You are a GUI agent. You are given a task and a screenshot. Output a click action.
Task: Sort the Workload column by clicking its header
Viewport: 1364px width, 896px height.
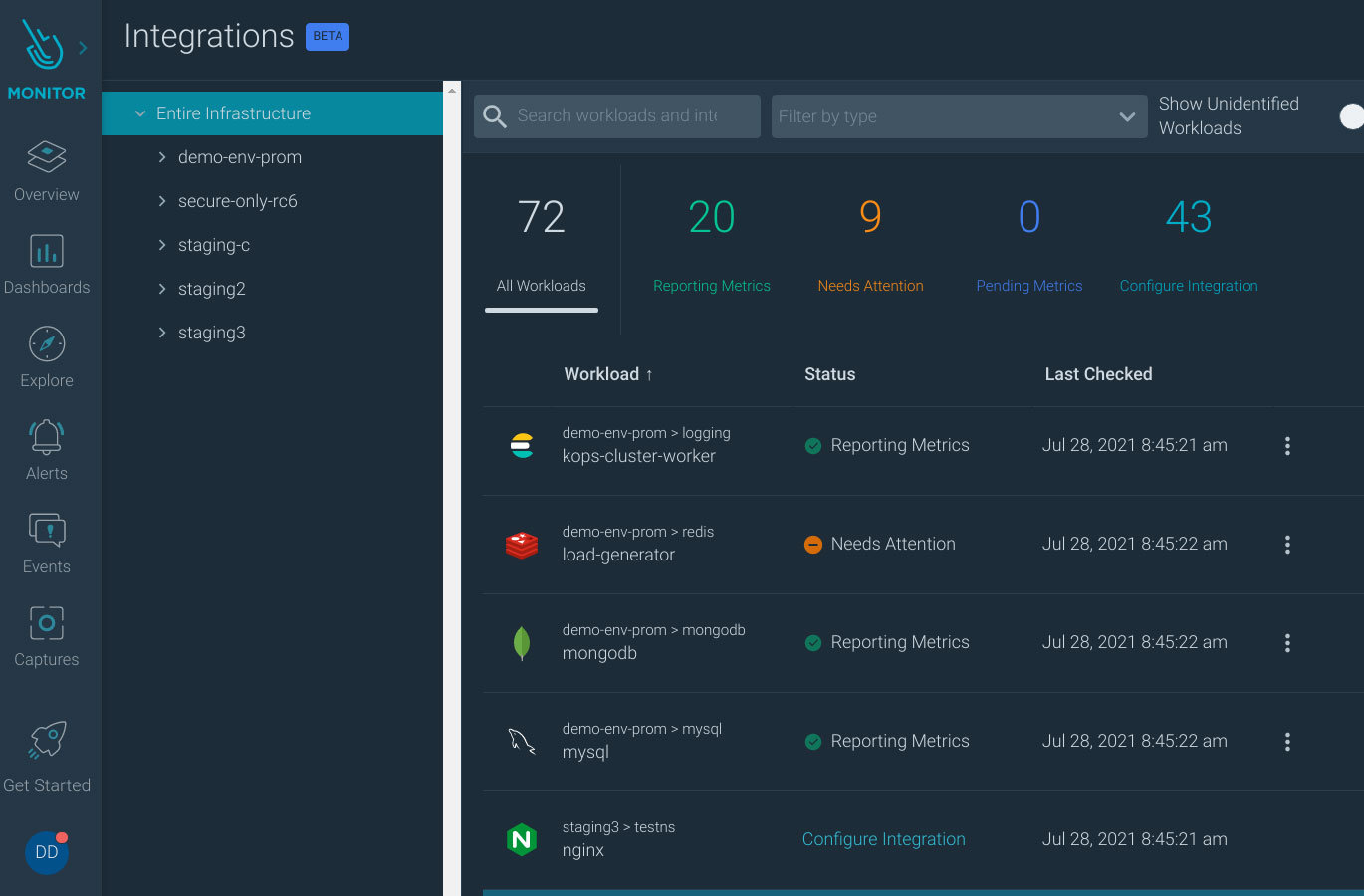609,374
